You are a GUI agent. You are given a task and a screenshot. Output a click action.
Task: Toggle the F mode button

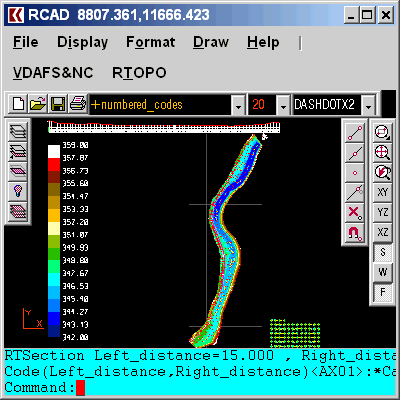(x=382, y=292)
